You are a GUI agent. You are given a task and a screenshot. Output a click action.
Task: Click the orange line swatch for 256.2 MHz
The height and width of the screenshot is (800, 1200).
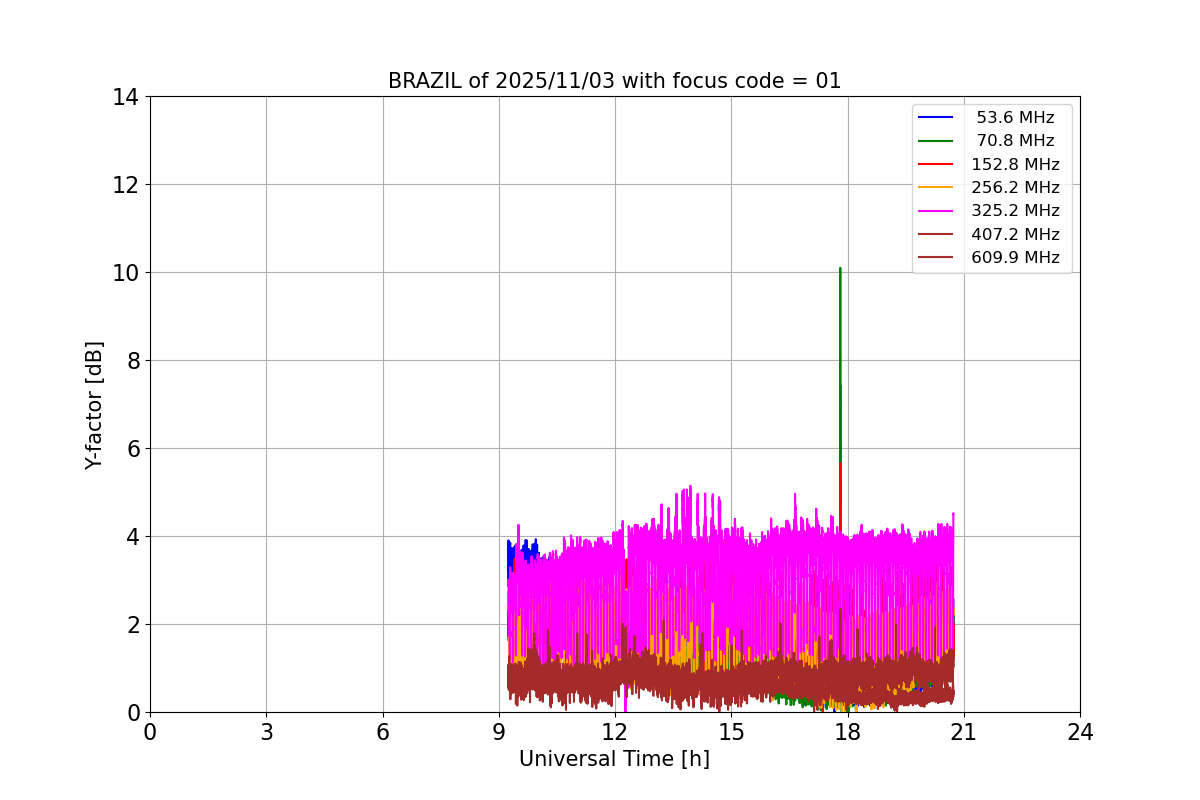click(936, 188)
